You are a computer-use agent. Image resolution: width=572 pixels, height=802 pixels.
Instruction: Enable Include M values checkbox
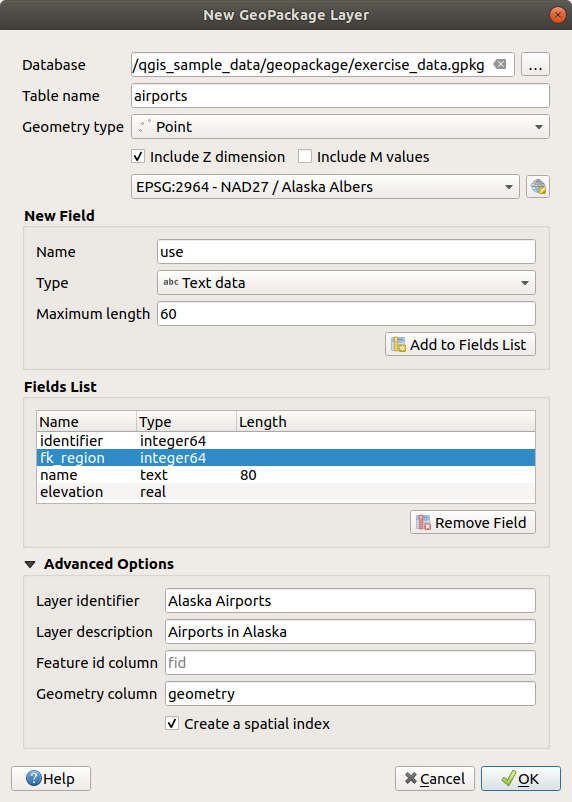(x=305, y=157)
